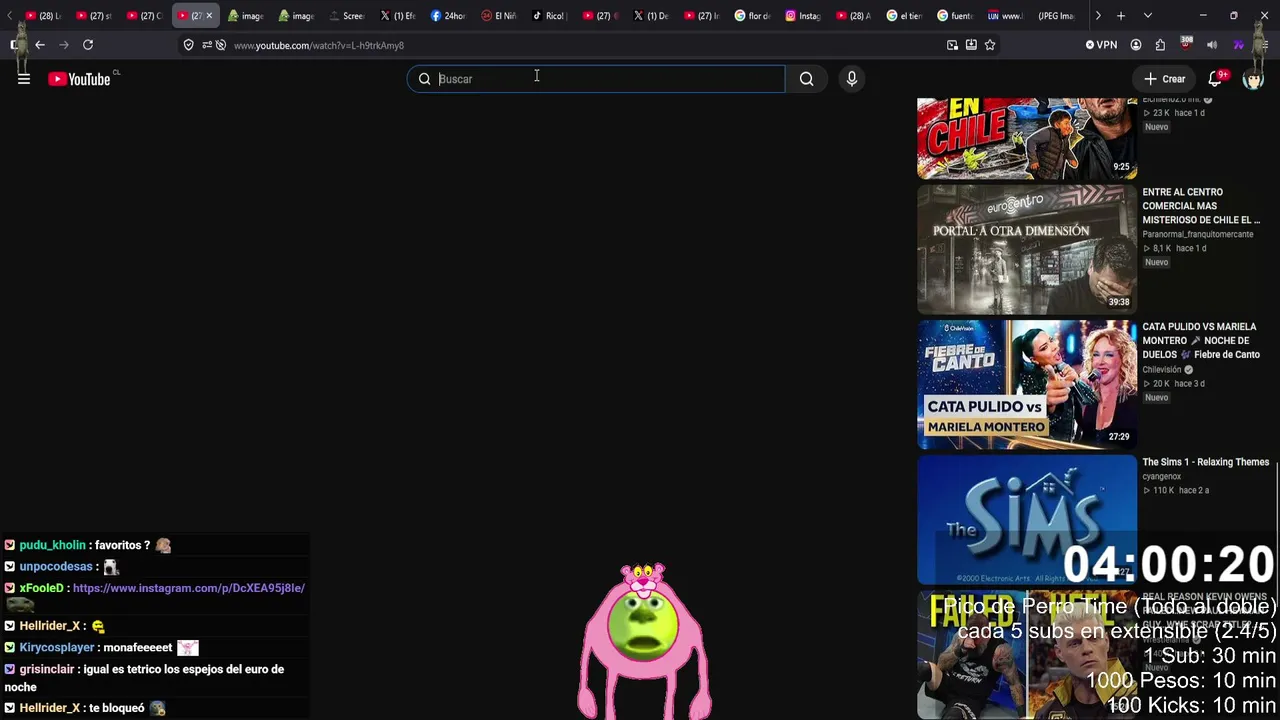Image resolution: width=1280 pixels, height=720 pixels.
Task: Click the download icon in the address bar
Action: pyautogui.click(x=971, y=45)
